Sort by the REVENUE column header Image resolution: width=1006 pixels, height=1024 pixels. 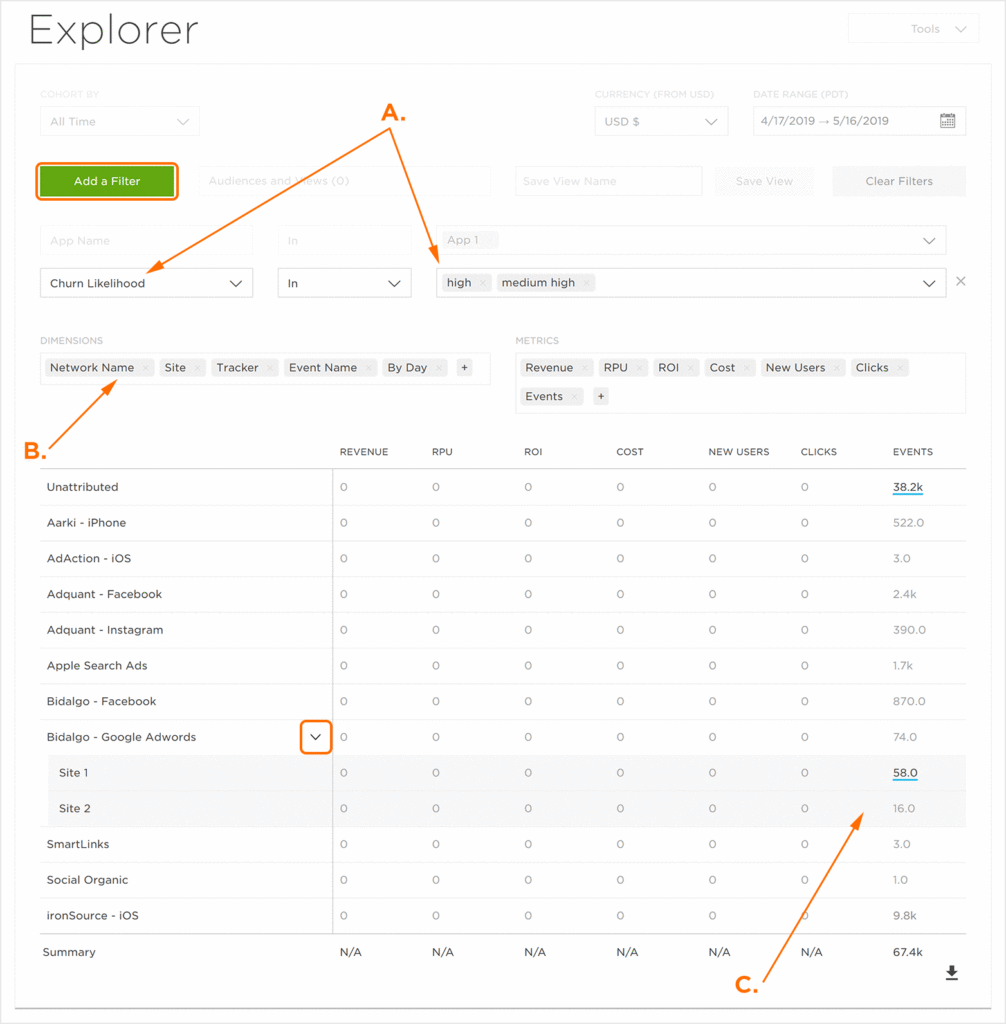coord(364,452)
